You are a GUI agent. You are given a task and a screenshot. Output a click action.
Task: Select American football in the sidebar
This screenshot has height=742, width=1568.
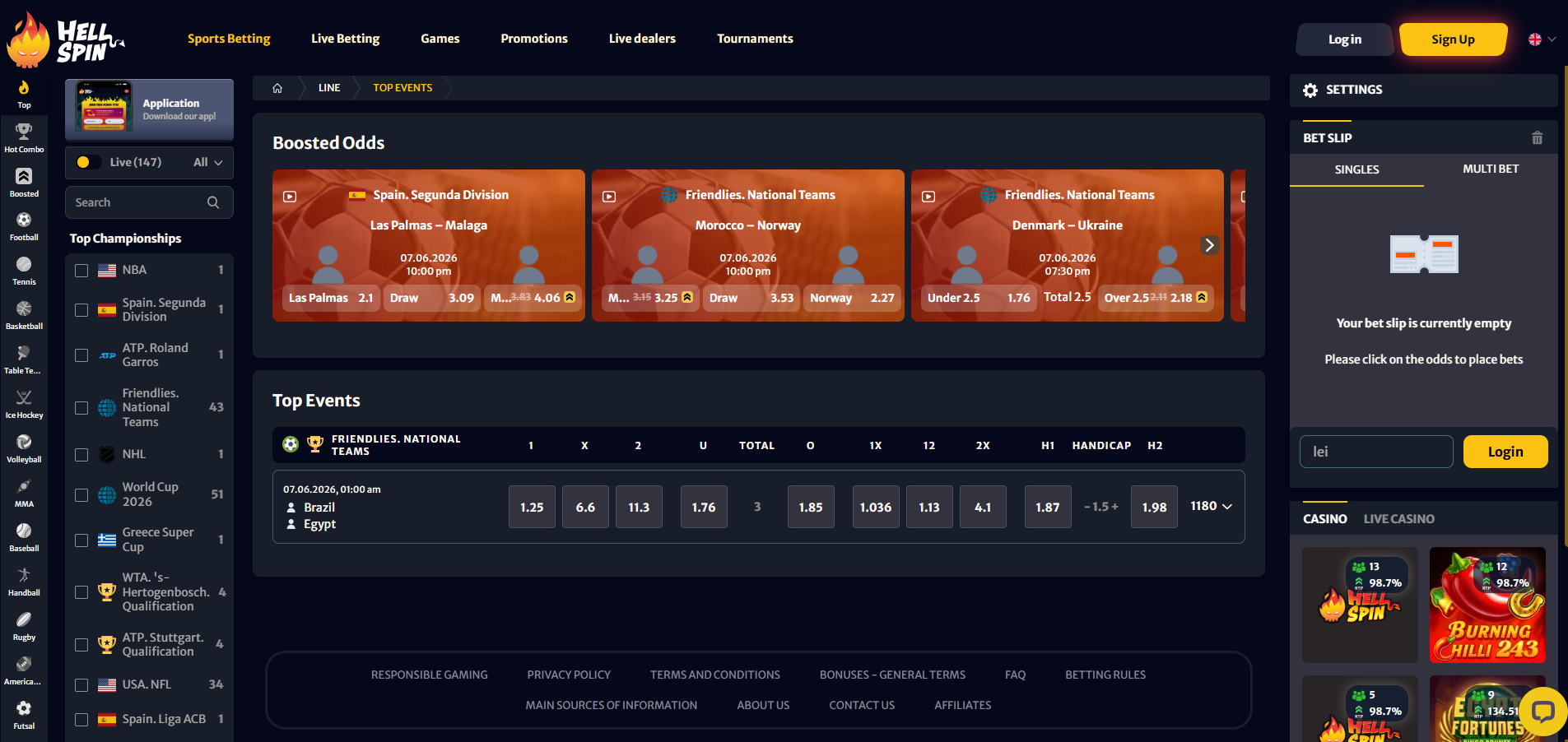[24, 670]
